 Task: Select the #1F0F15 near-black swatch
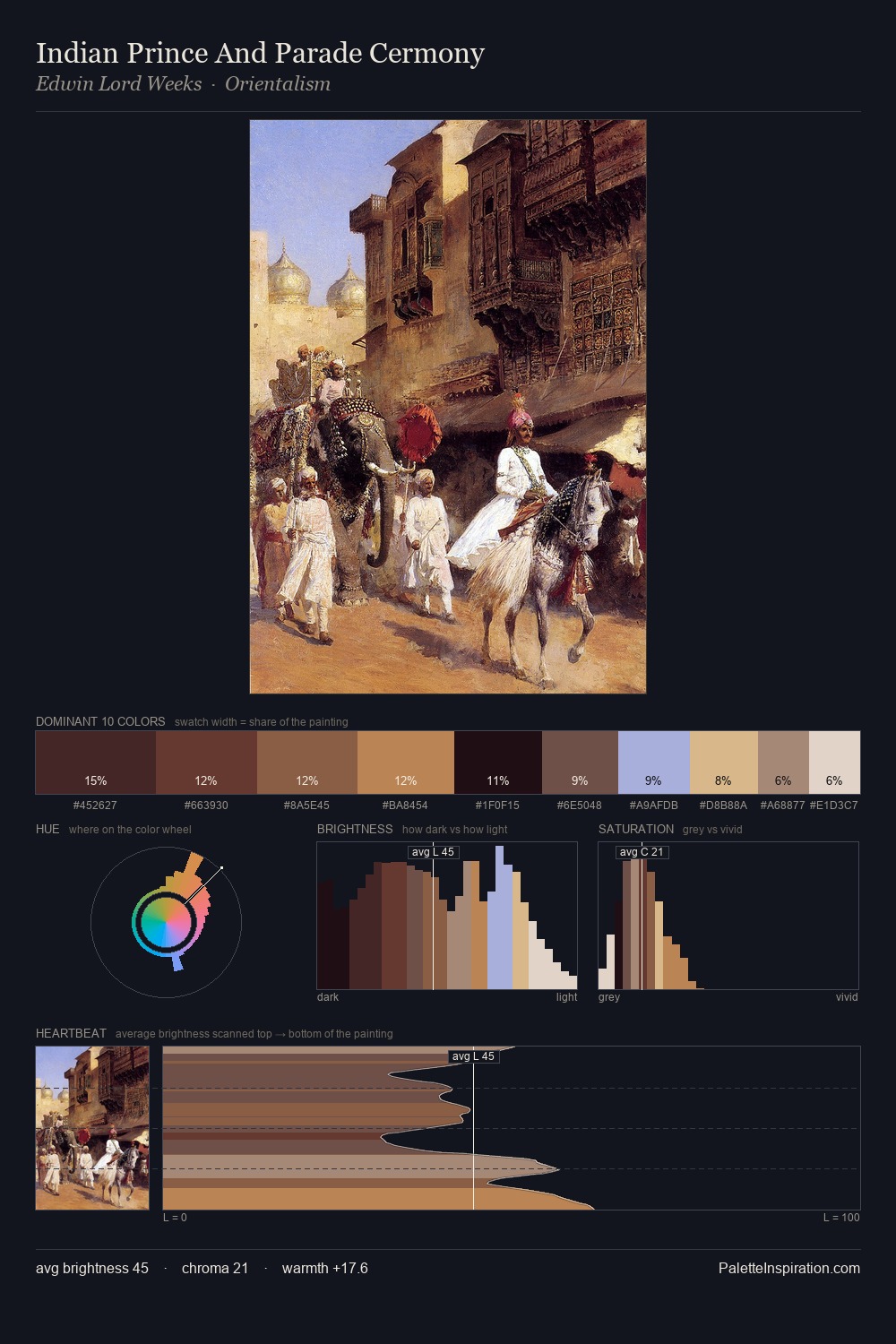(498, 762)
